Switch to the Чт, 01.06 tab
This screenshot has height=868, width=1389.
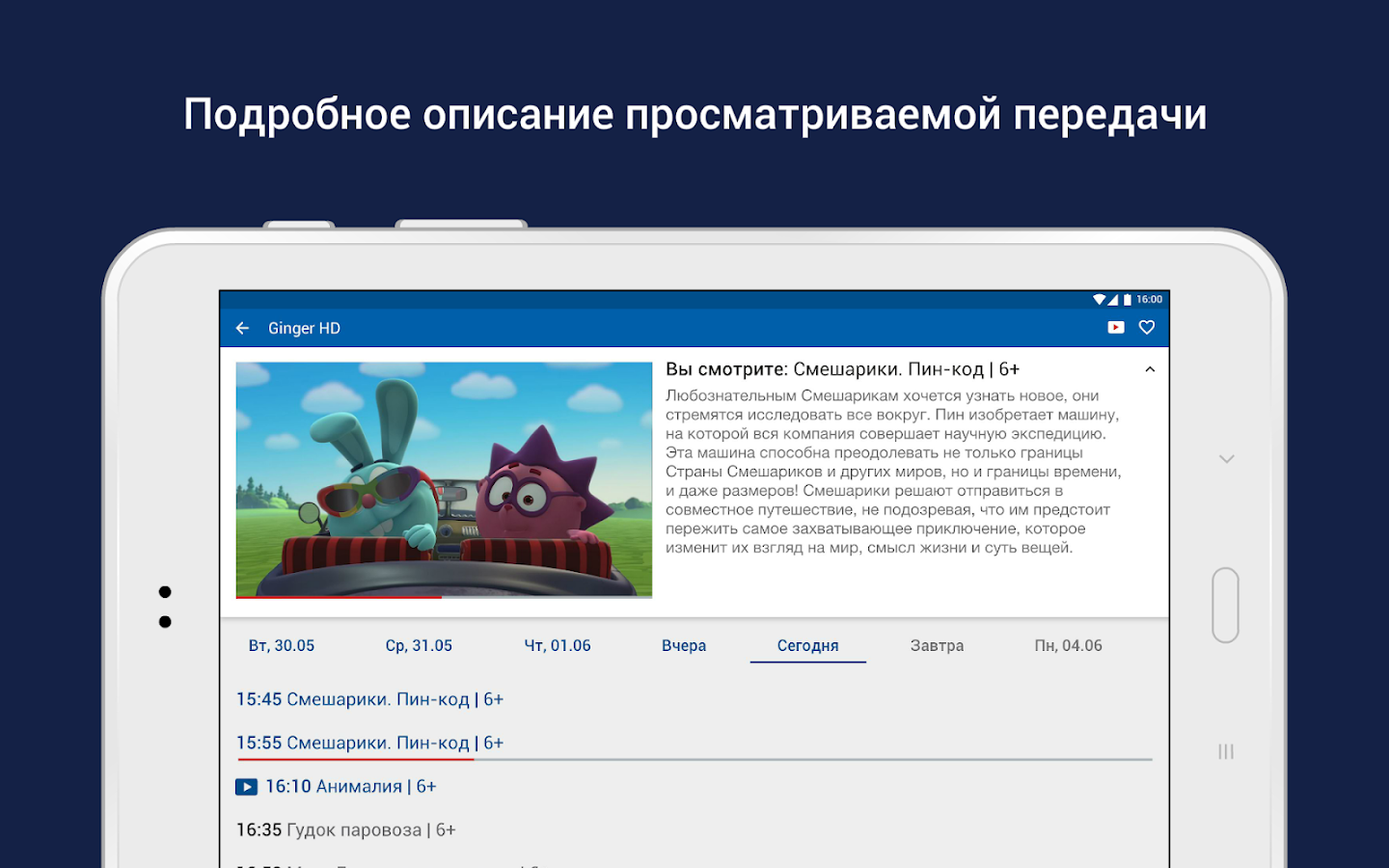pos(558,645)
